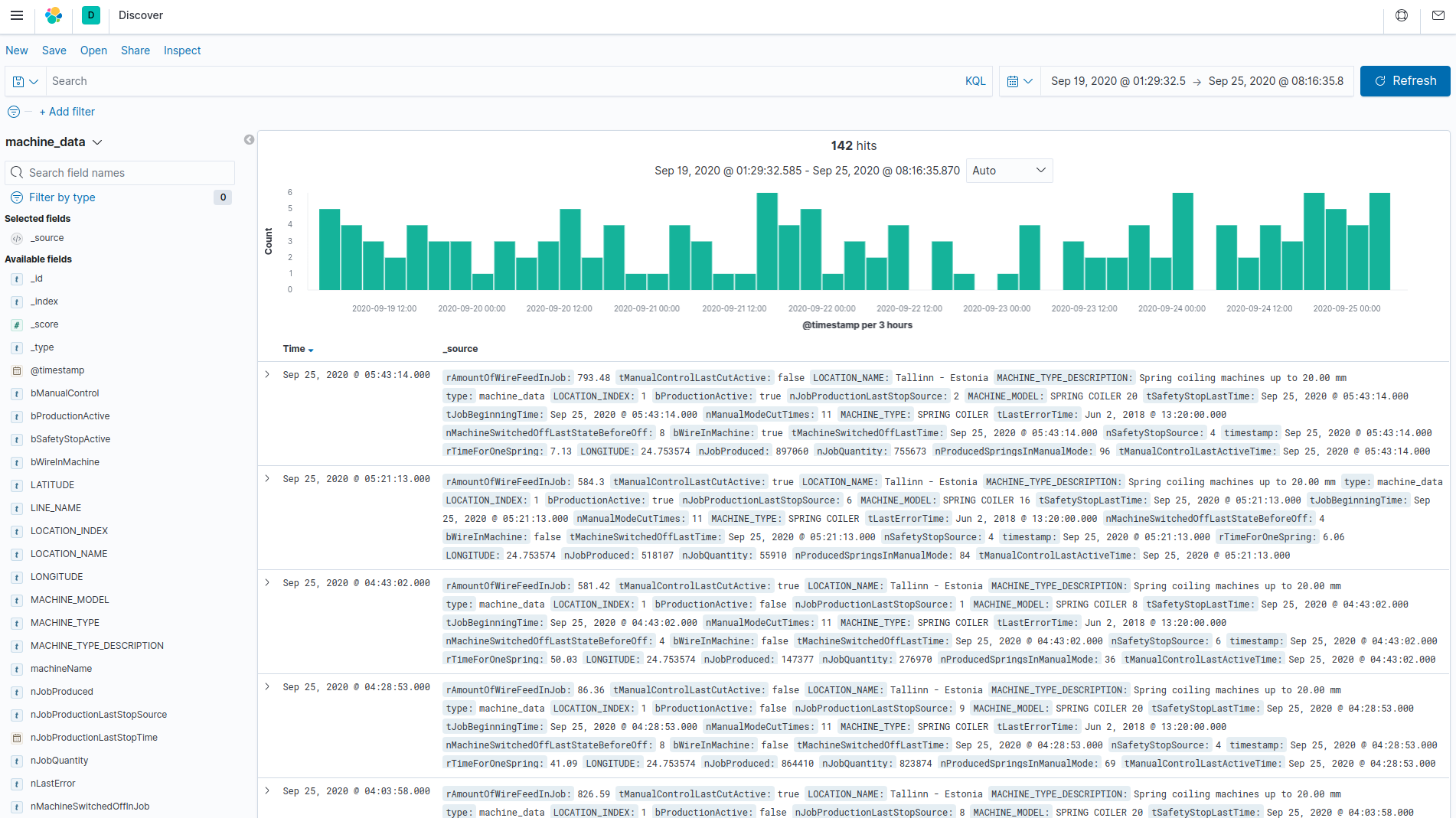Click the MACHINE_MODEL field type icon
1456x818 pixels.
tap(17, 601)
